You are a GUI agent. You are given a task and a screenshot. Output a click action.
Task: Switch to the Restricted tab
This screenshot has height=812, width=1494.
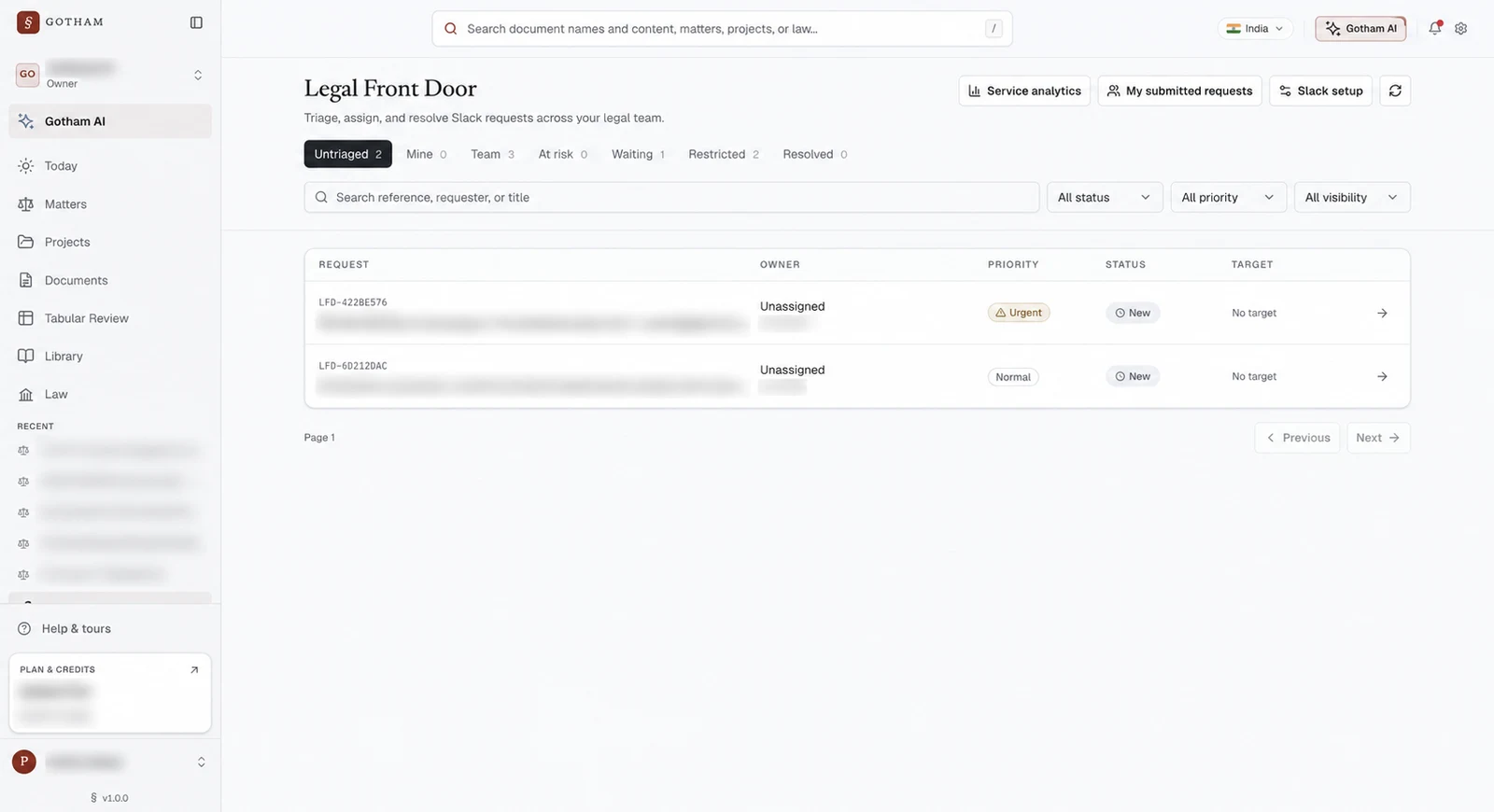pyautogui.click(x=724, y=154)
